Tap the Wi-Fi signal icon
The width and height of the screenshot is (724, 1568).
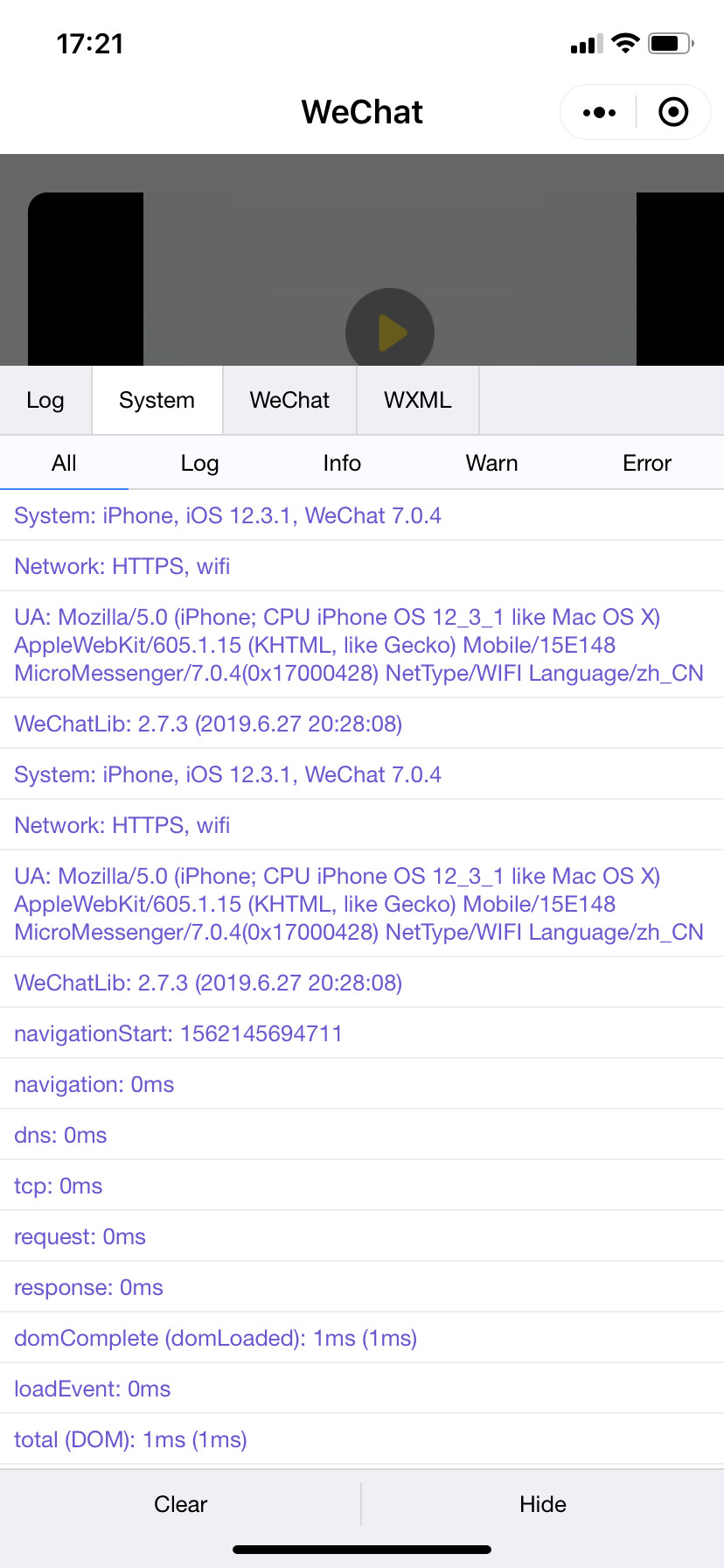click(x=625, y=44)
